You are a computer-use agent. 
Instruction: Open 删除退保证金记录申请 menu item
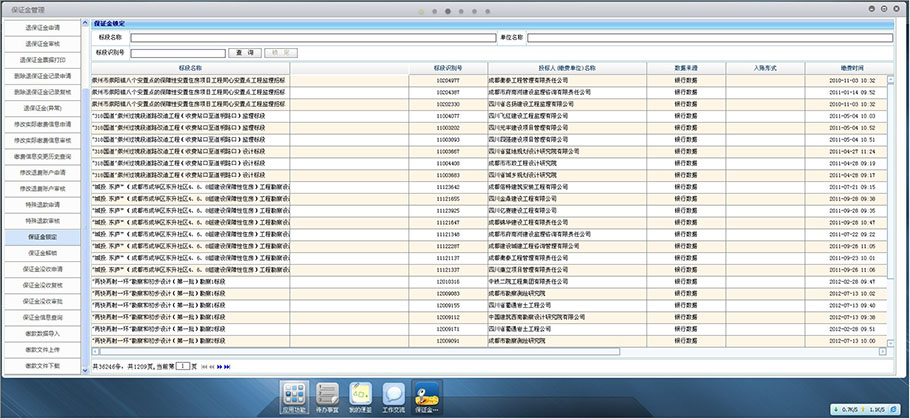(x=42, y=75)
